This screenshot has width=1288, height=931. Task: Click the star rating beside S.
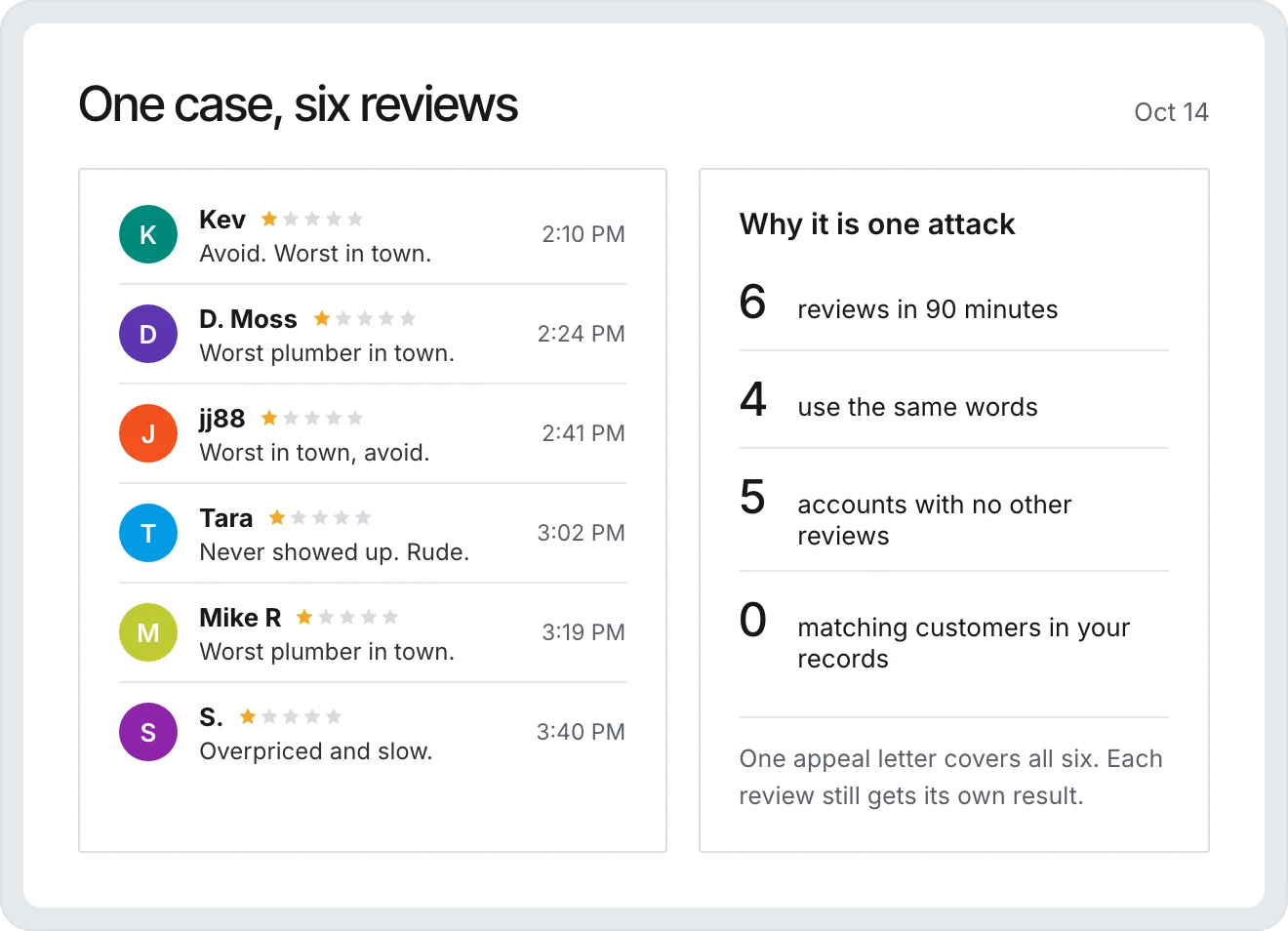point(291,716)
